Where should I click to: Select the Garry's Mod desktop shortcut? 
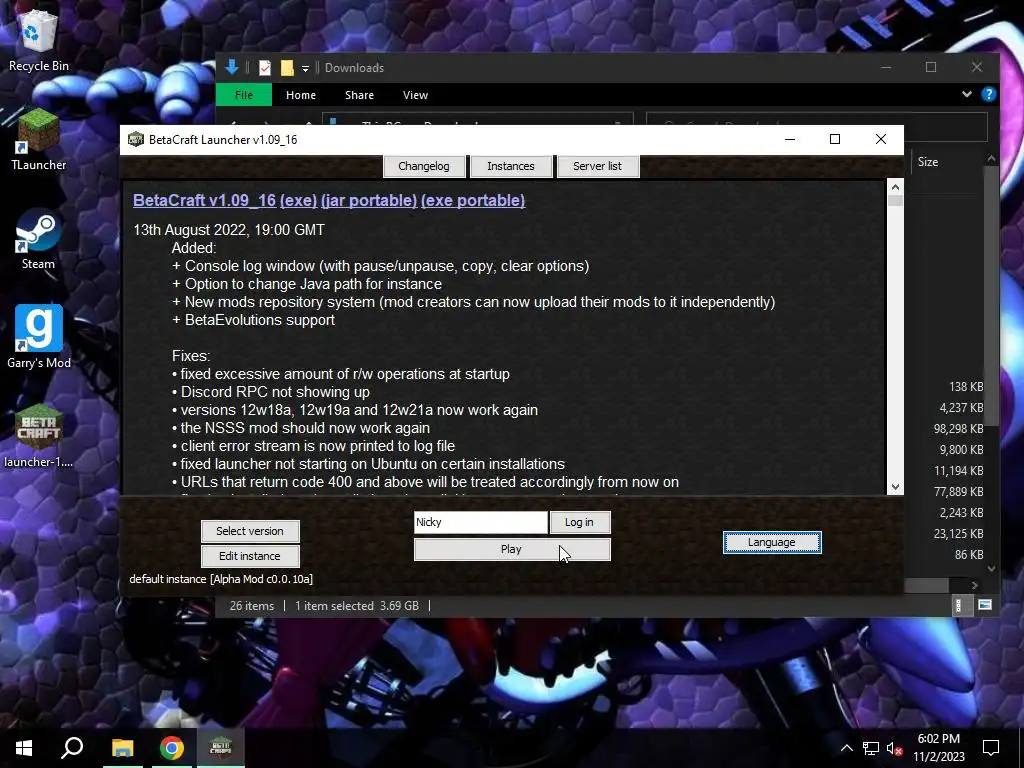[39, 337]
